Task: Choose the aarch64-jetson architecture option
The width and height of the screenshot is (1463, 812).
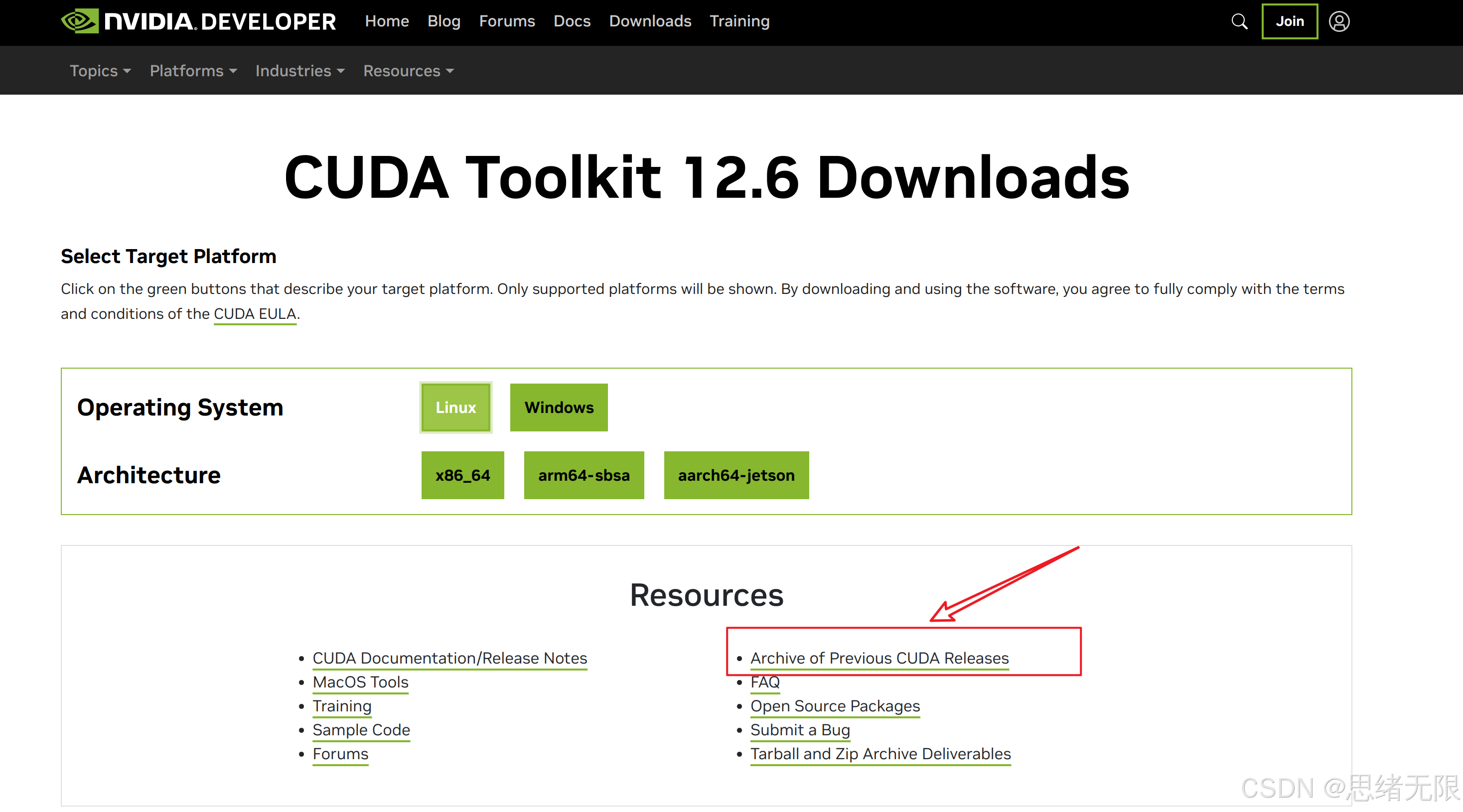Action: [736, 475]
